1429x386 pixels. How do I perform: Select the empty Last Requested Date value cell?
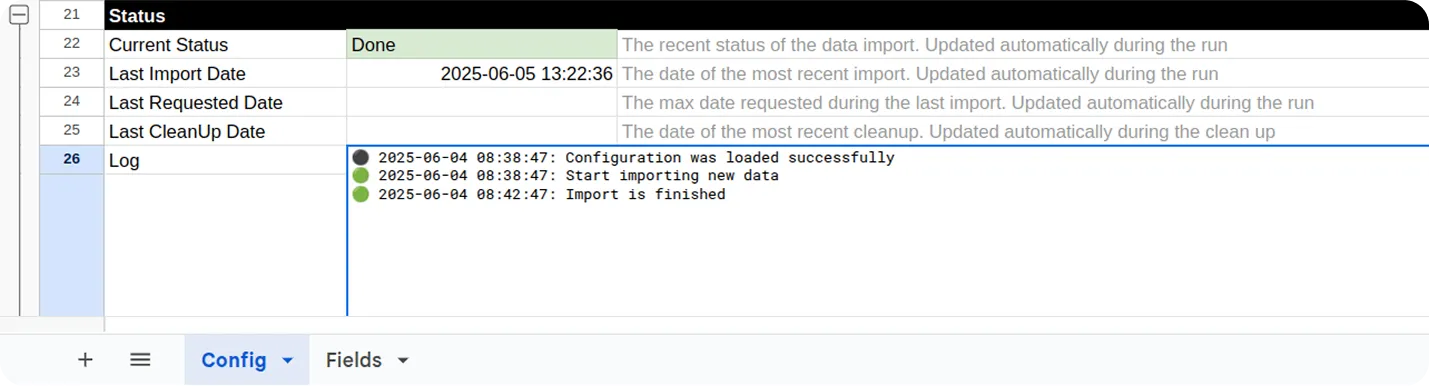coord(482,103)
